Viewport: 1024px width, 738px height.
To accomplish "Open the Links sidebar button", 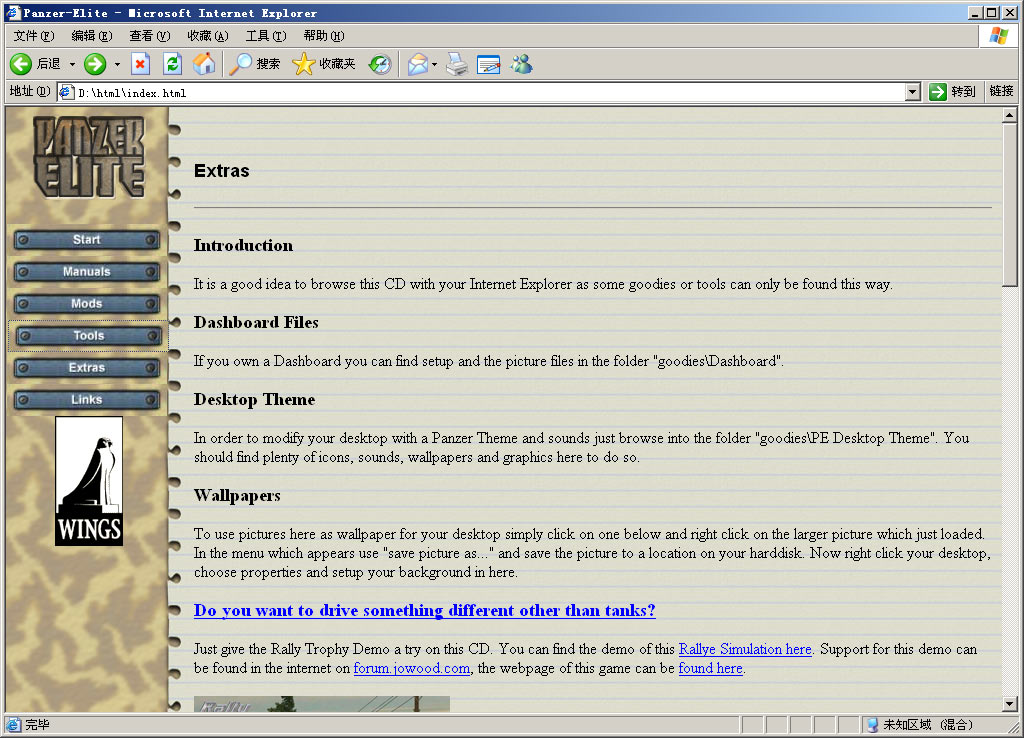I will [x=87, y=400].
